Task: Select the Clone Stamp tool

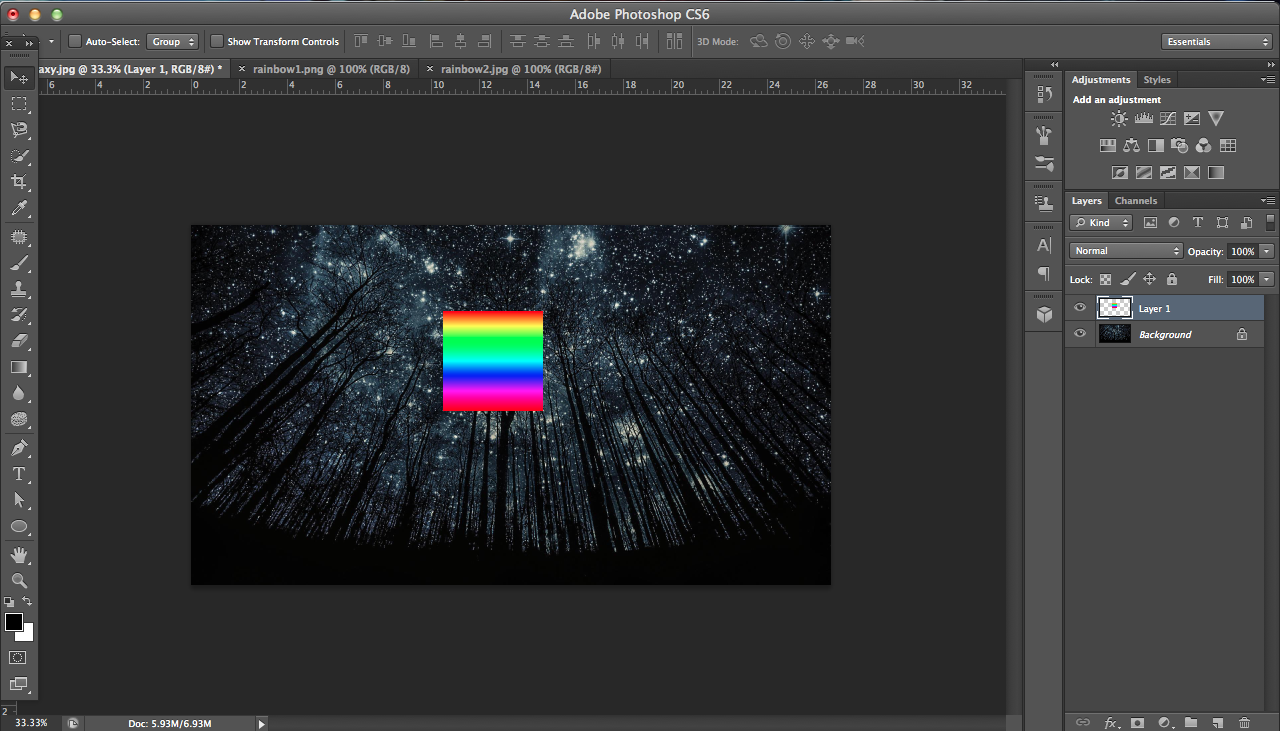Action: 19,290
